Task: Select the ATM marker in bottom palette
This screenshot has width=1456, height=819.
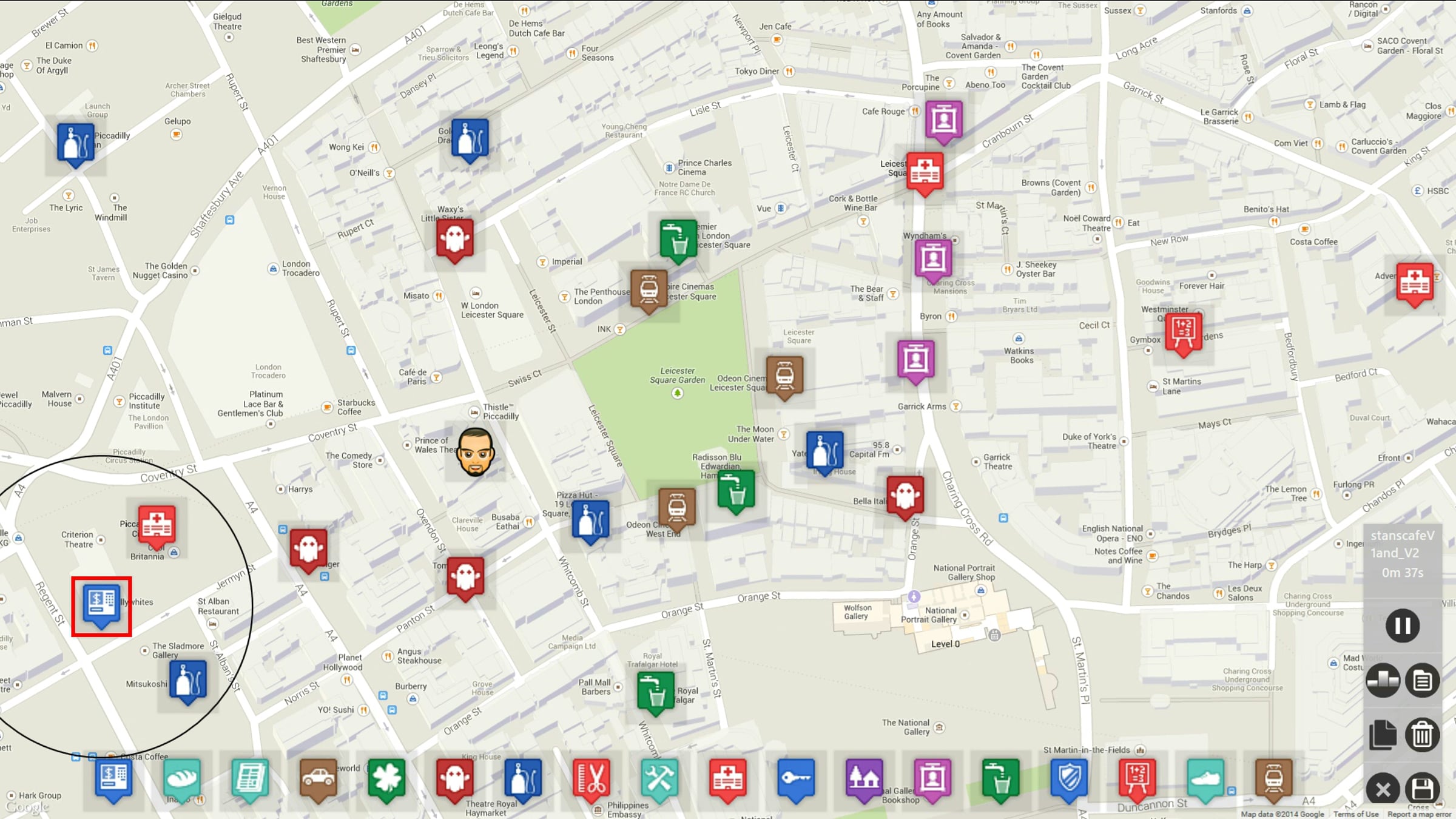Action: coord(113,778)
